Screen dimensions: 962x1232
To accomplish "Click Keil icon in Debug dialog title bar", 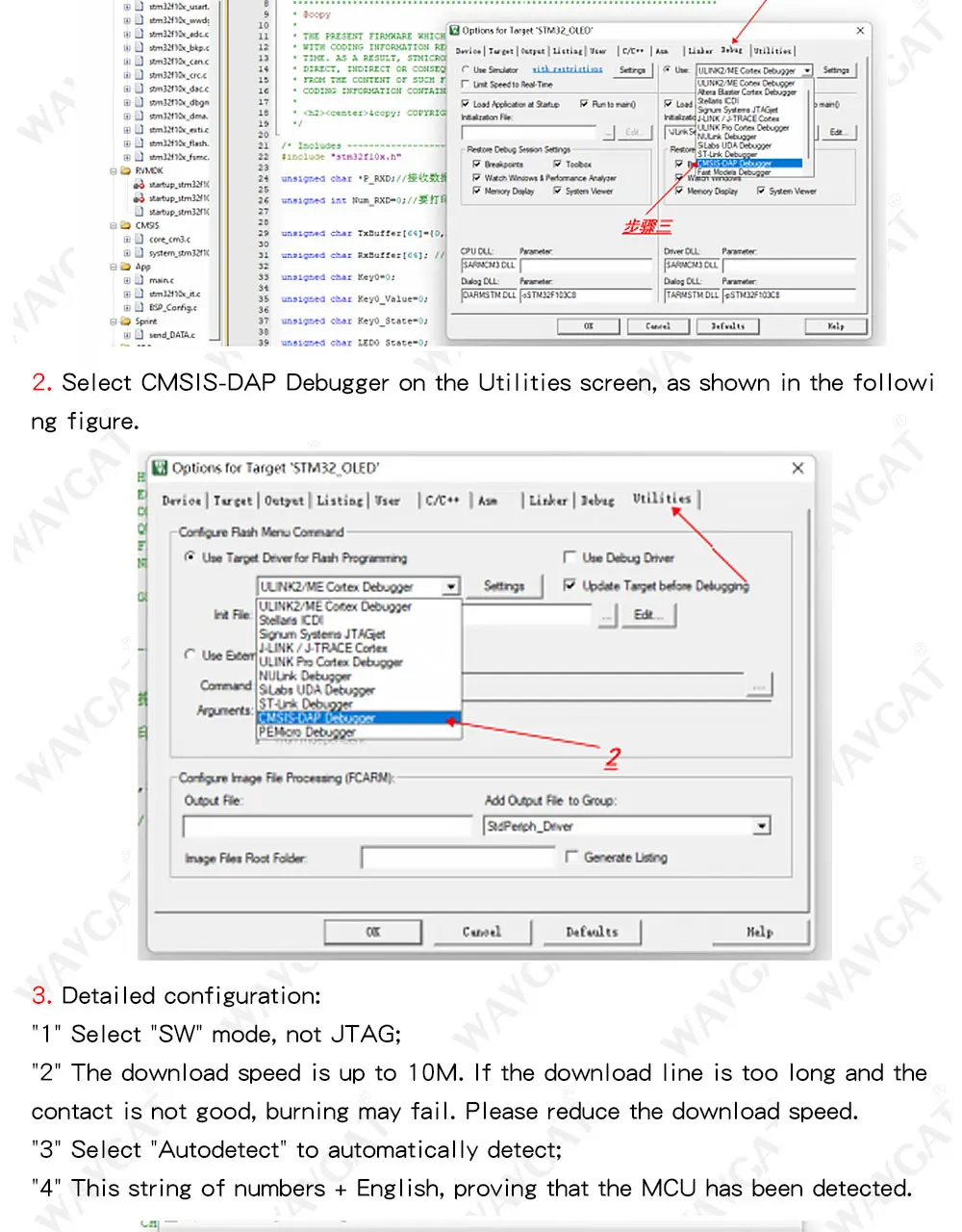I will coord(455,31).
